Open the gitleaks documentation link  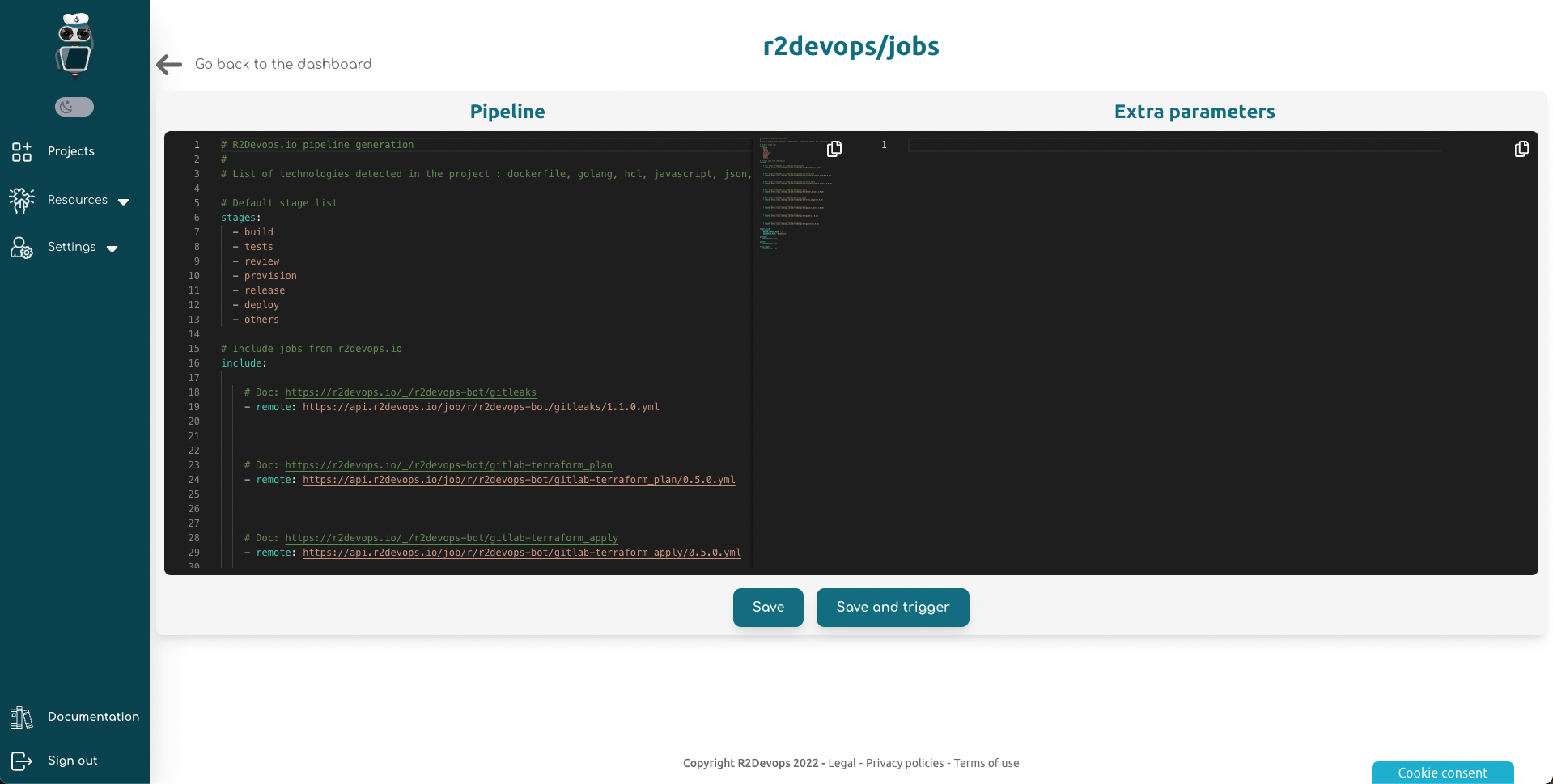[410, 392]
